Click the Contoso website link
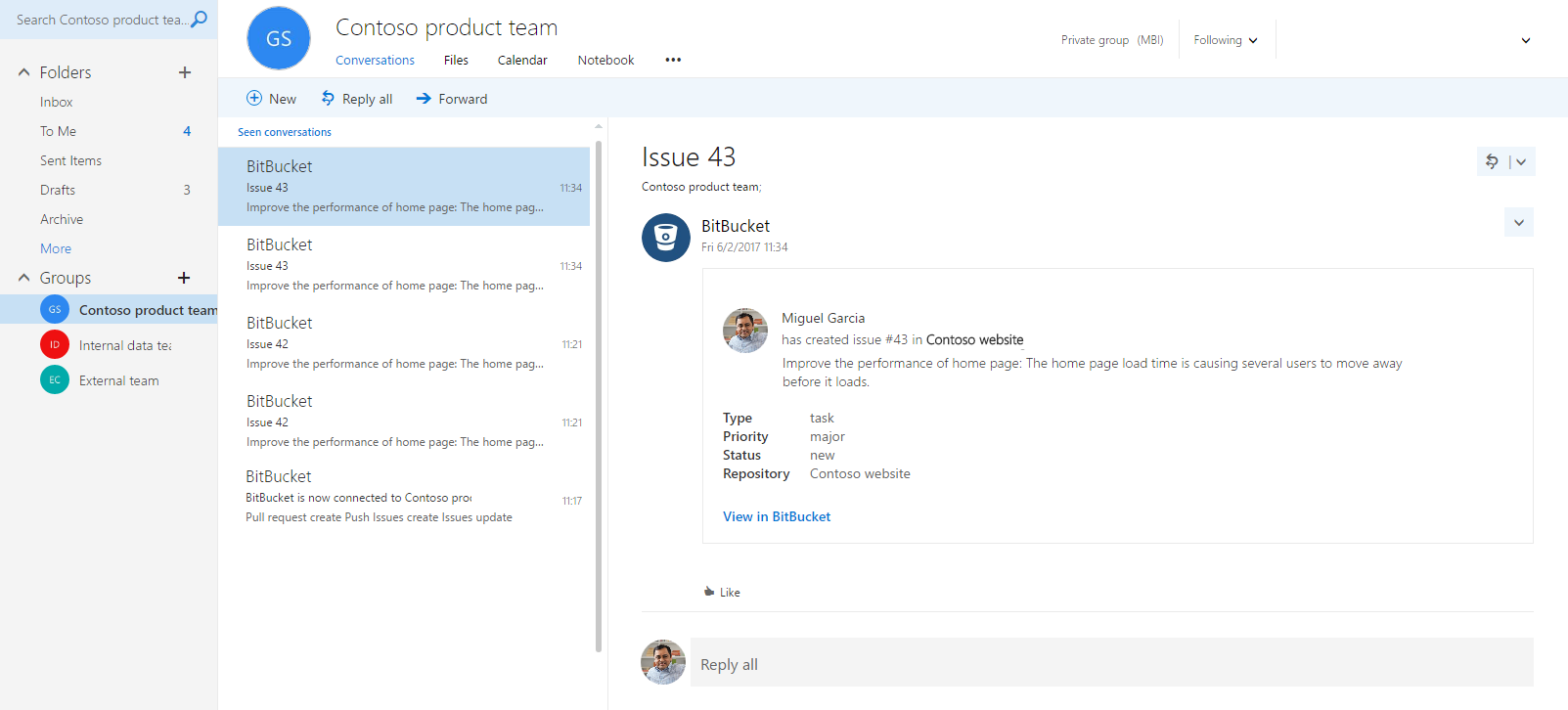Image resolution: width=1568 pixels, height=710 pixels. pos(974,339)
